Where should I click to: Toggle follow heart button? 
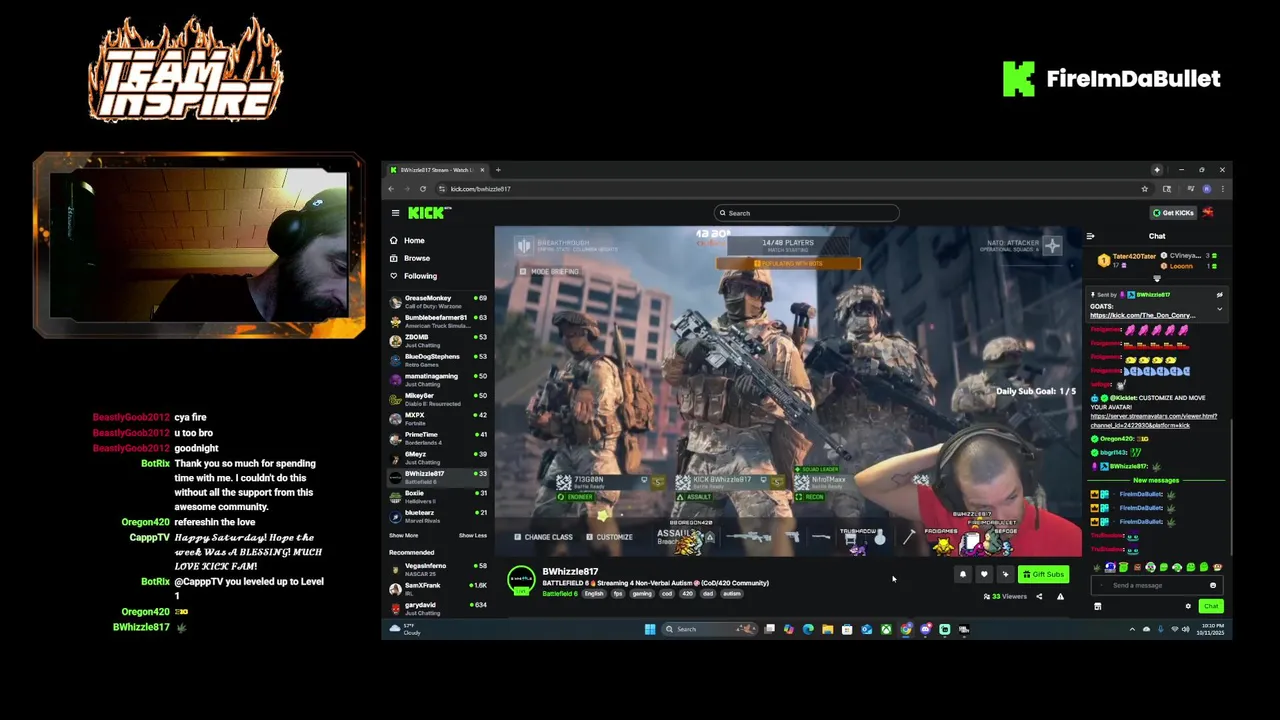point(984,574)
